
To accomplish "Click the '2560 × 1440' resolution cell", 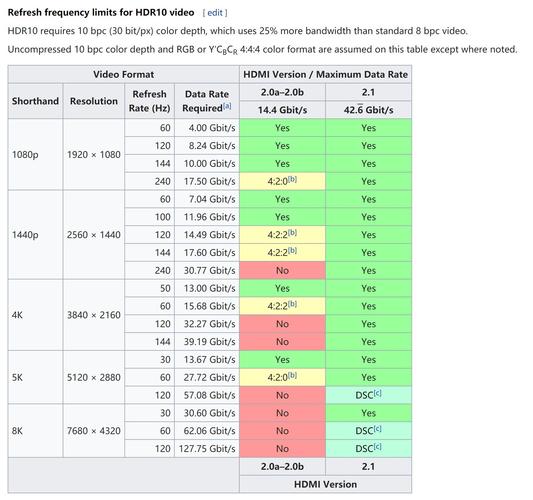I will (x=94, y=235).
